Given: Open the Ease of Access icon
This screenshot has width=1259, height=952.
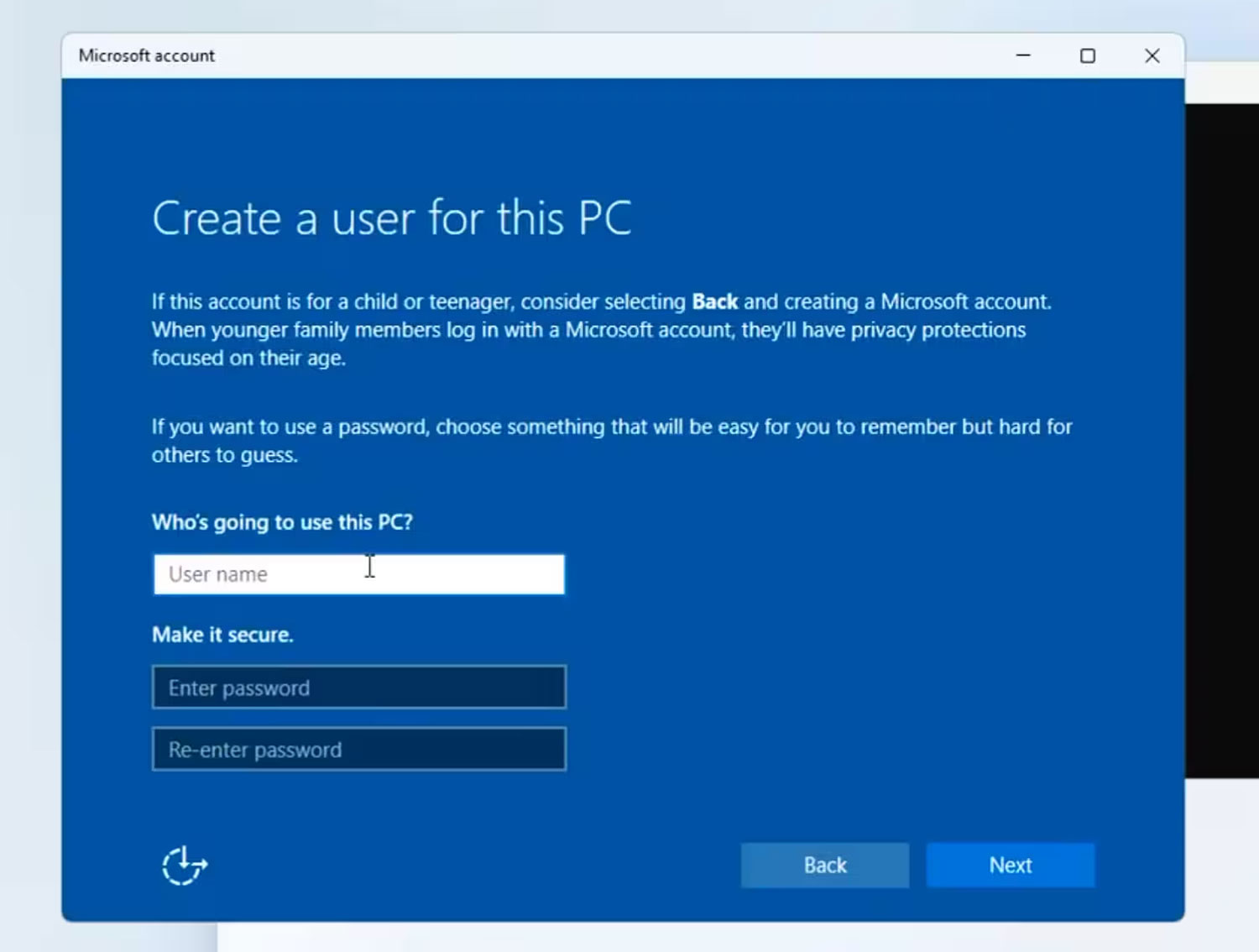Looking at the screenshot, I should point(185,866).
